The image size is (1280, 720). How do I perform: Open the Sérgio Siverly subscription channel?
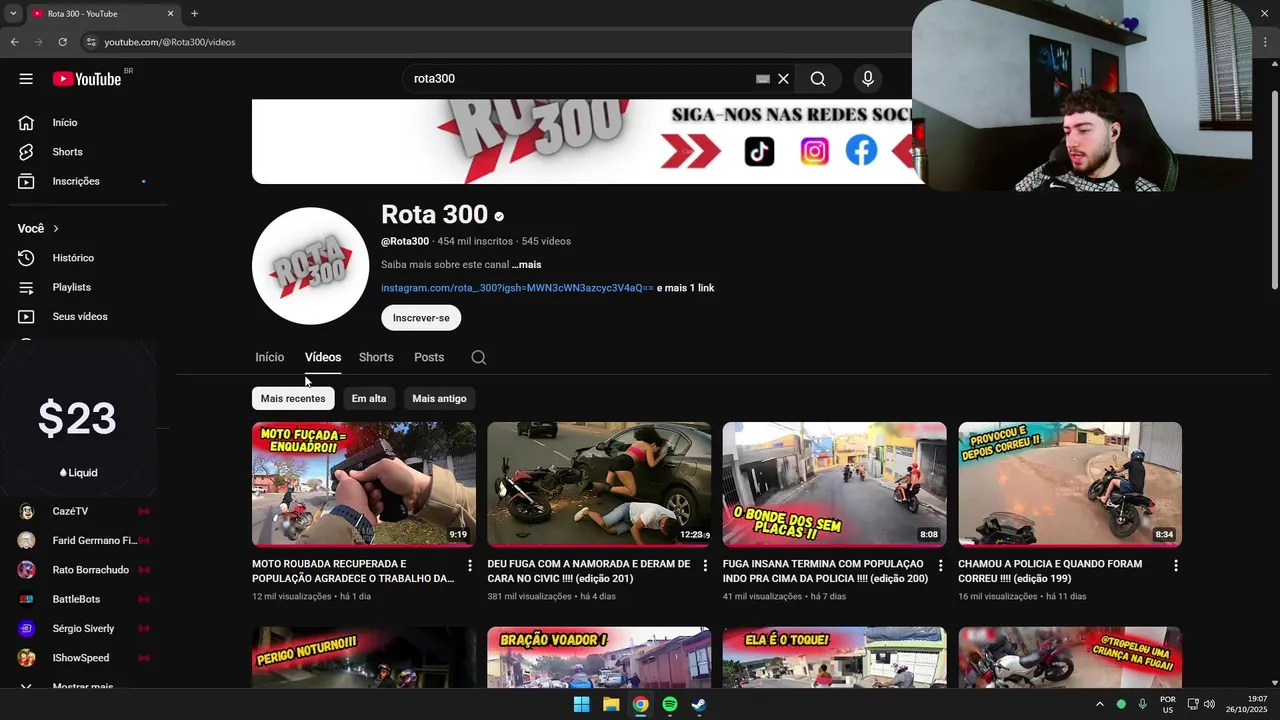tap(84, 629)
